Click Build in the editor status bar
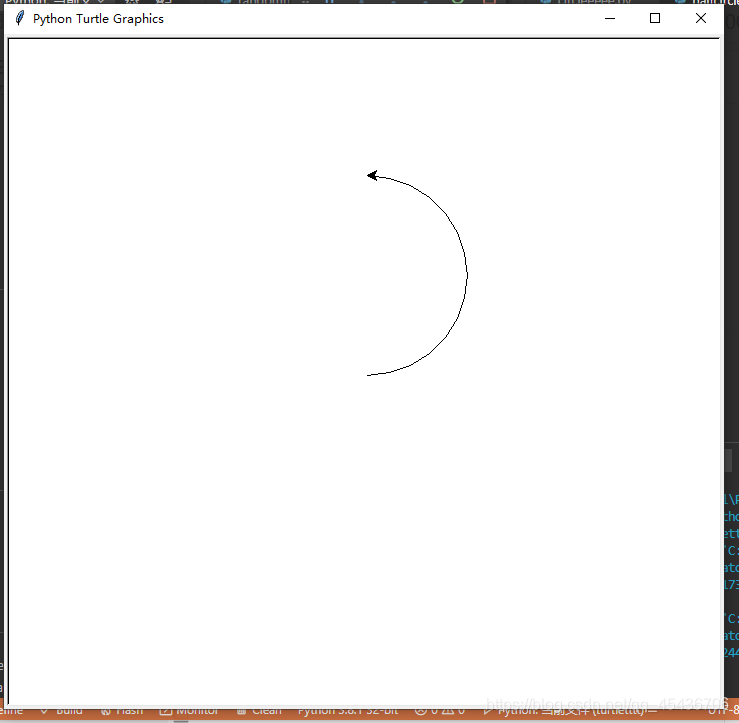 click(62, 710)
